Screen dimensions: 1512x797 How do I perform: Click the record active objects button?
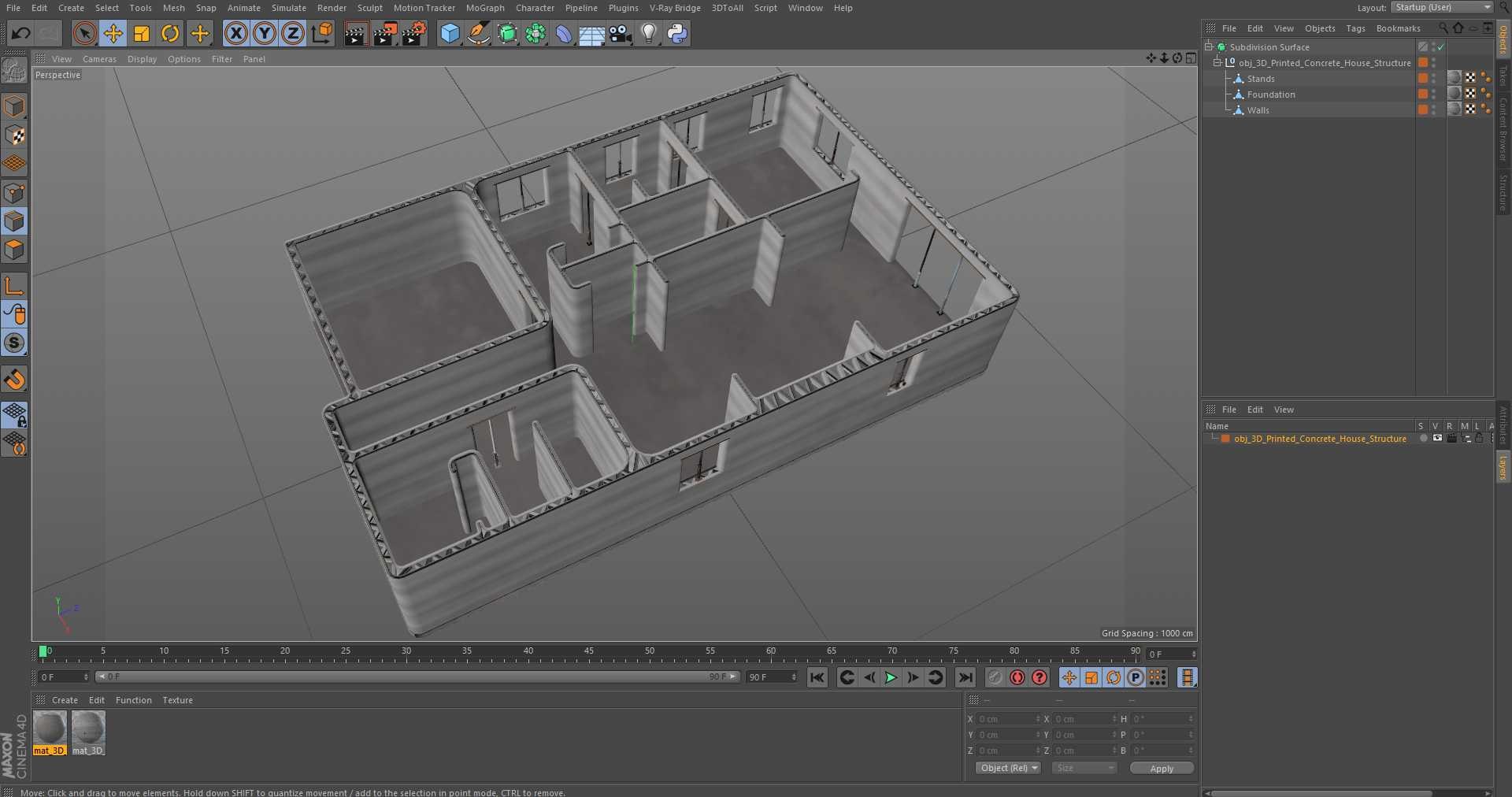(1017, 677)
